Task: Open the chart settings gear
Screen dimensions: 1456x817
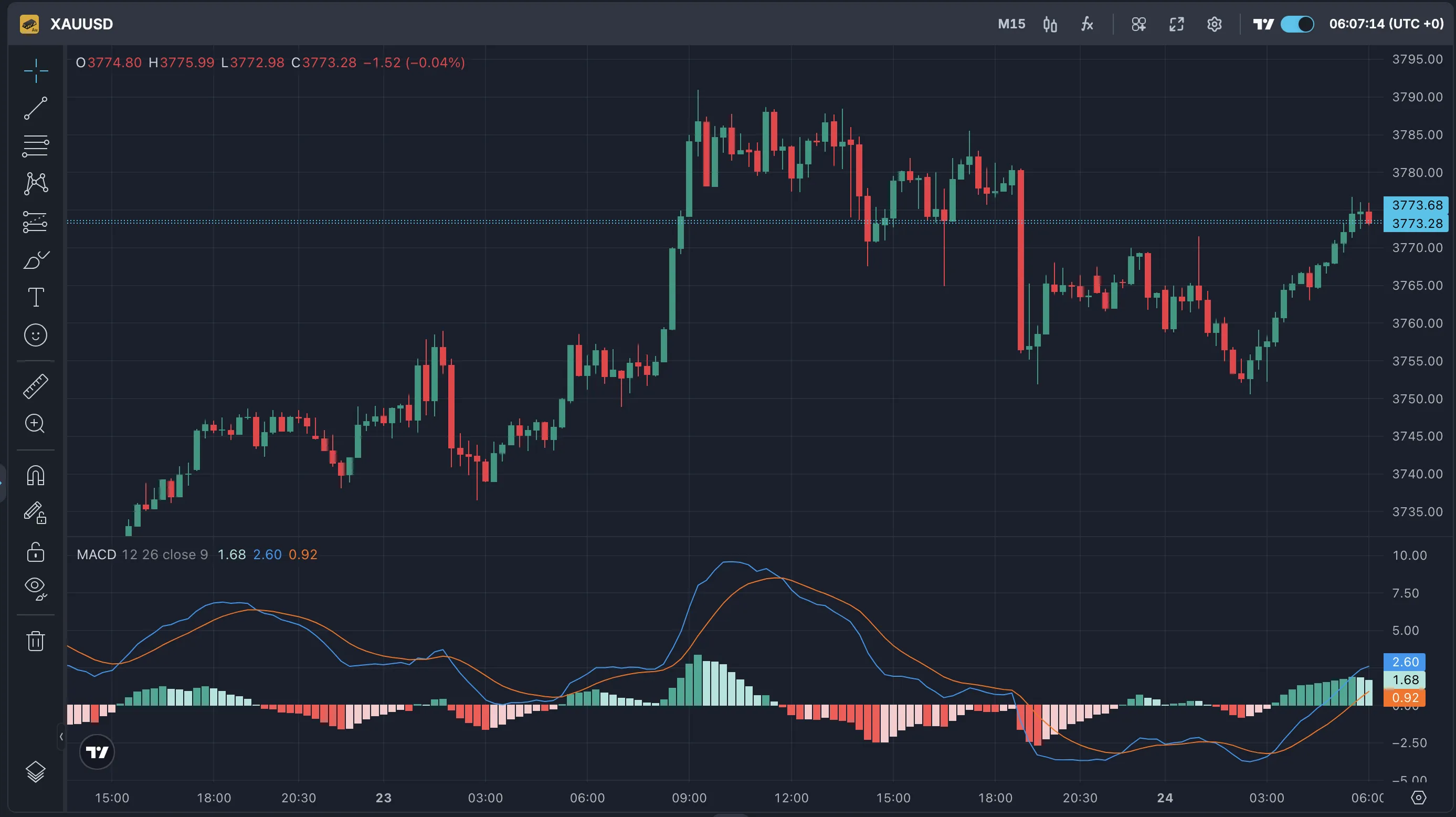Action: [1214, 24]
